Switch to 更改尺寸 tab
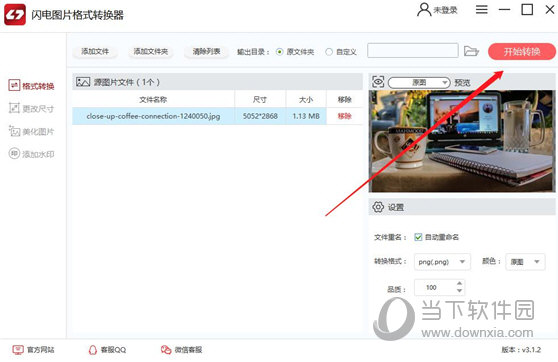Viewport: 558px width, 362px height. (x=31, y=108)
